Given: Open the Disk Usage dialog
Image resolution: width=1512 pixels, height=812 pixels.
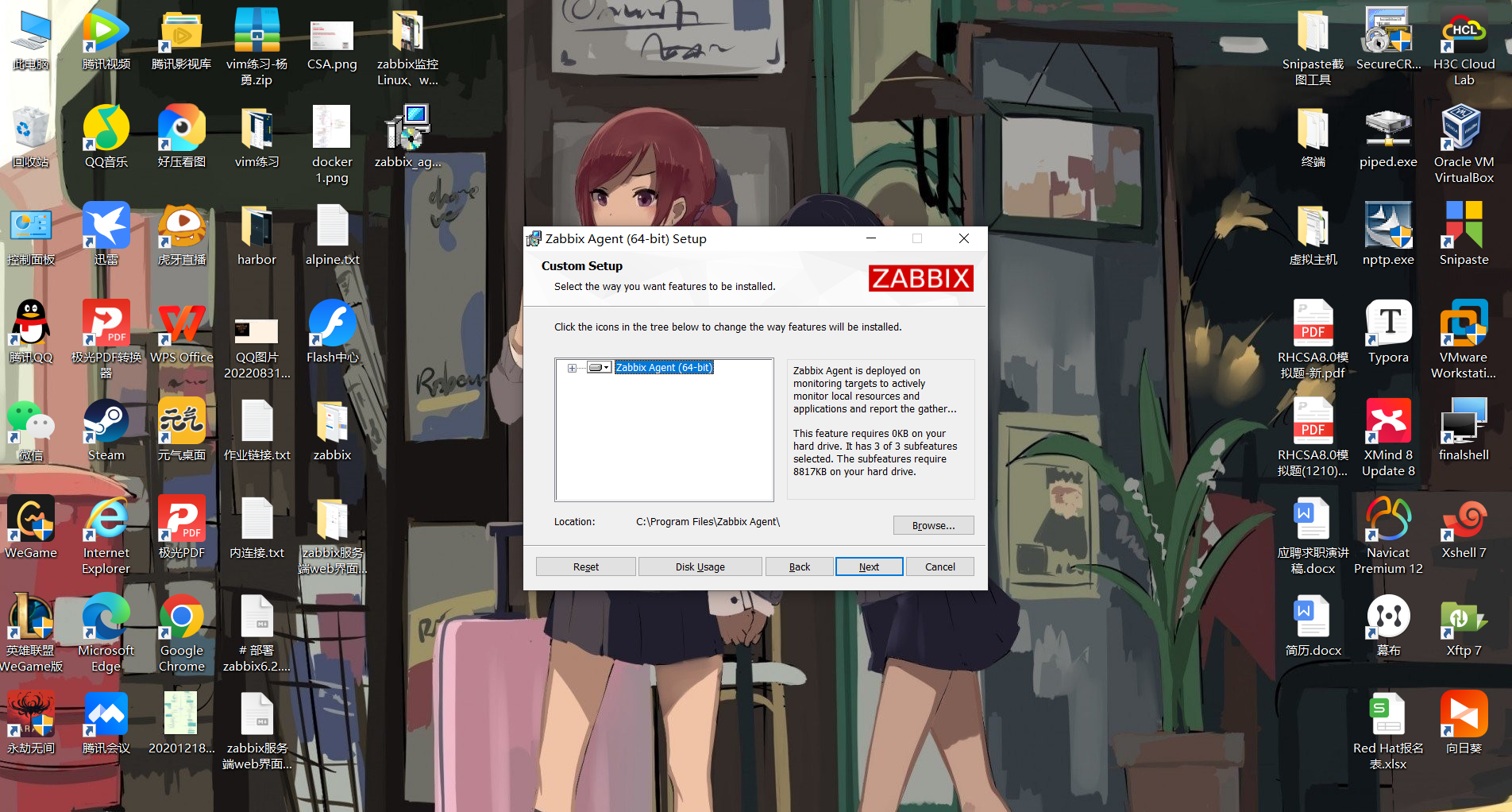Looking at the screenshot, I should (700, 566).
